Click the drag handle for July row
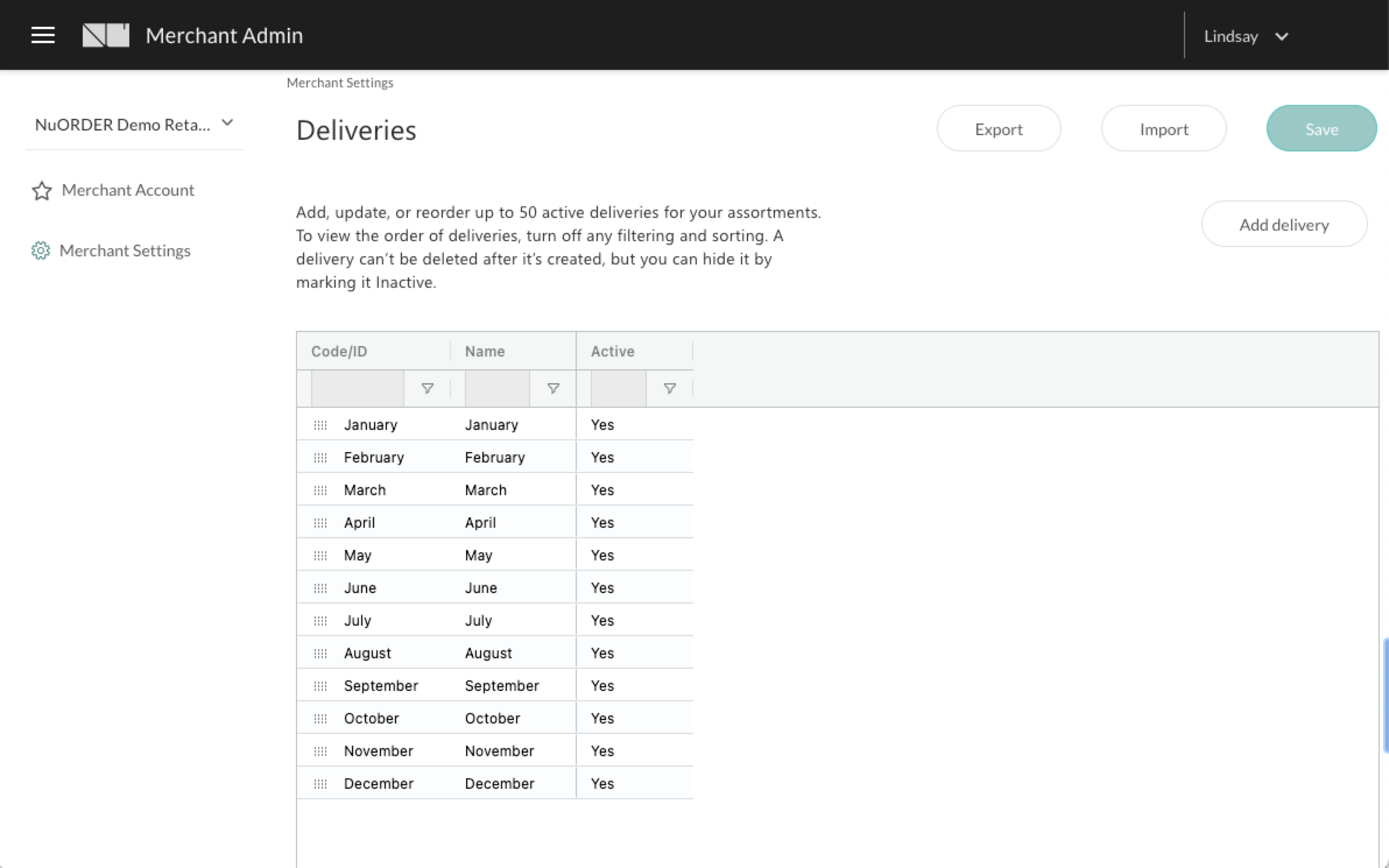Screen dimensions: 1389x868 click(x=320, y=620)
